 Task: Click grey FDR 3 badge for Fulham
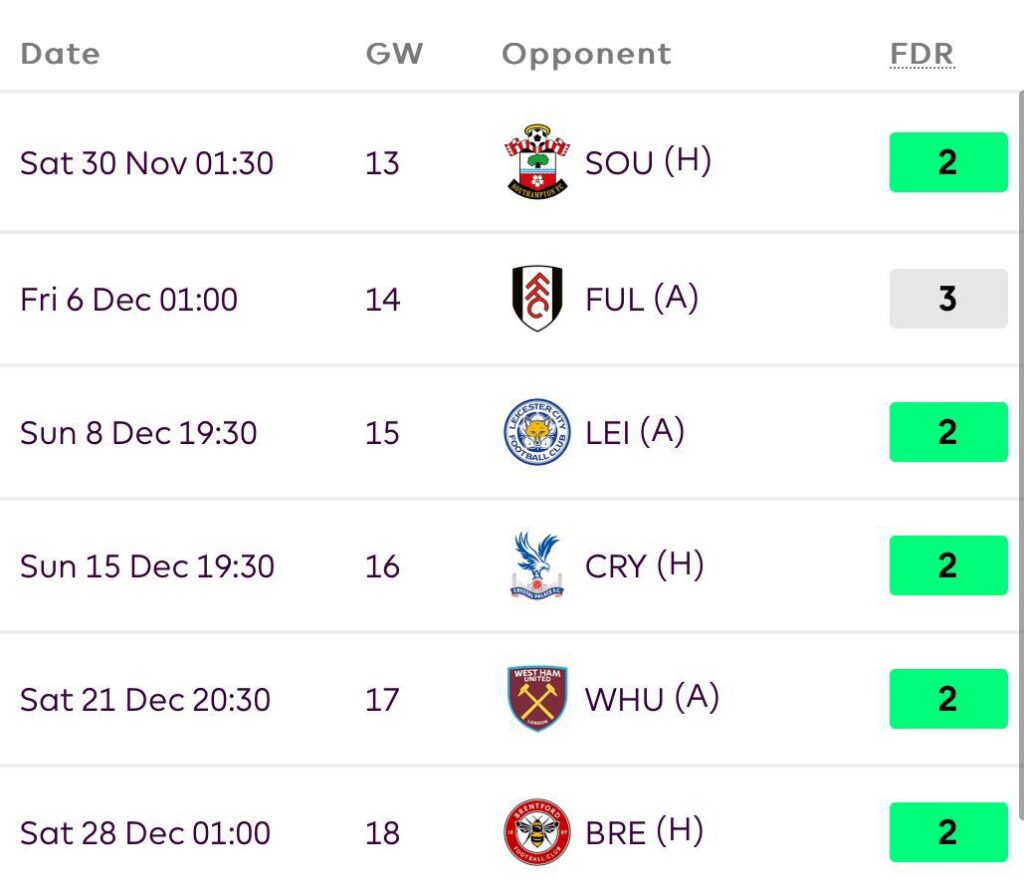(948, 298)
